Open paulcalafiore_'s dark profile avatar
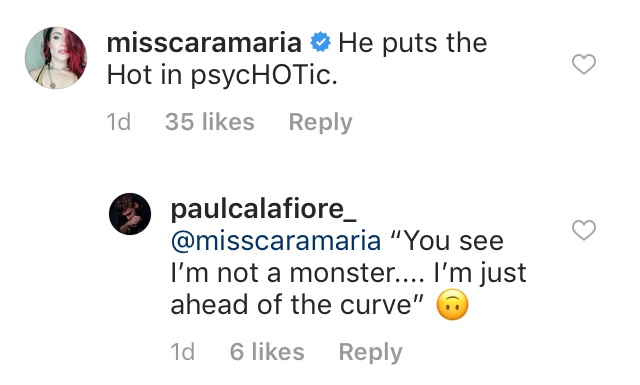Screen dimensions: 640x385 pyautogui.click(x=130, y=214)
